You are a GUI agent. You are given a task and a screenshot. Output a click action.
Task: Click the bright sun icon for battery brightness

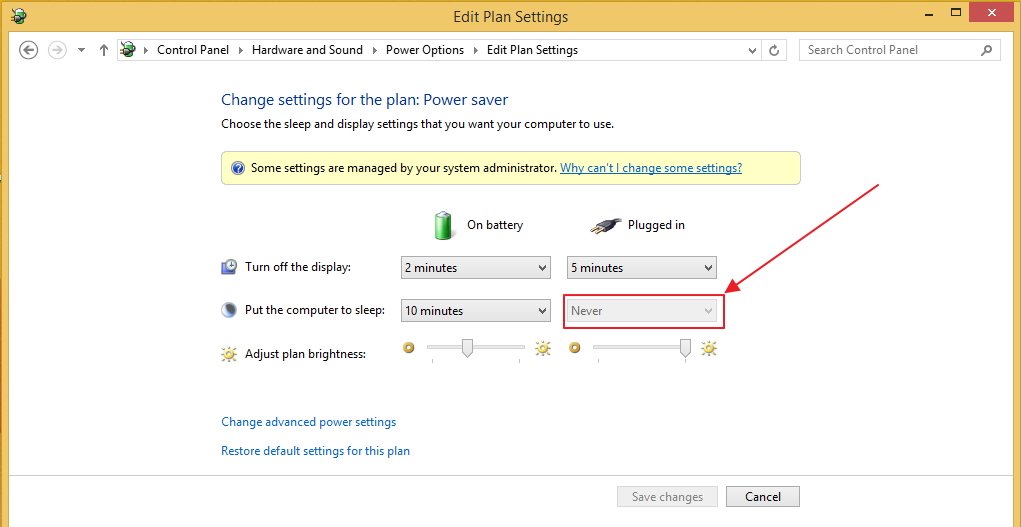coord(543,349)
